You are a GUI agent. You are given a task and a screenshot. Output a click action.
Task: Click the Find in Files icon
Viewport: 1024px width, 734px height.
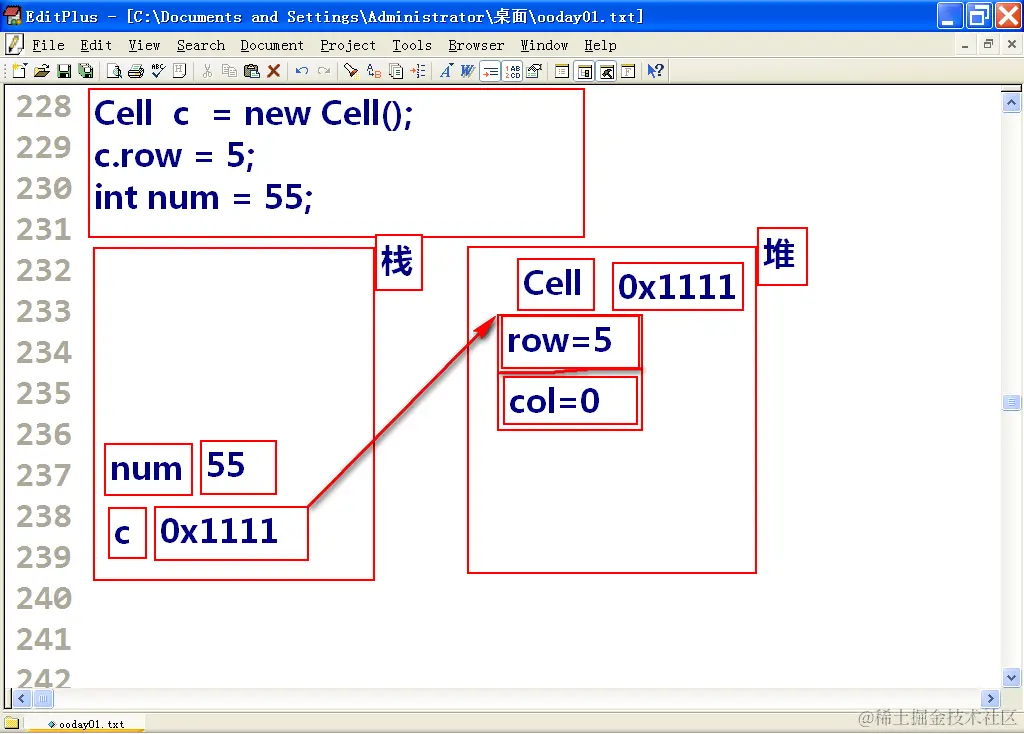396,71
